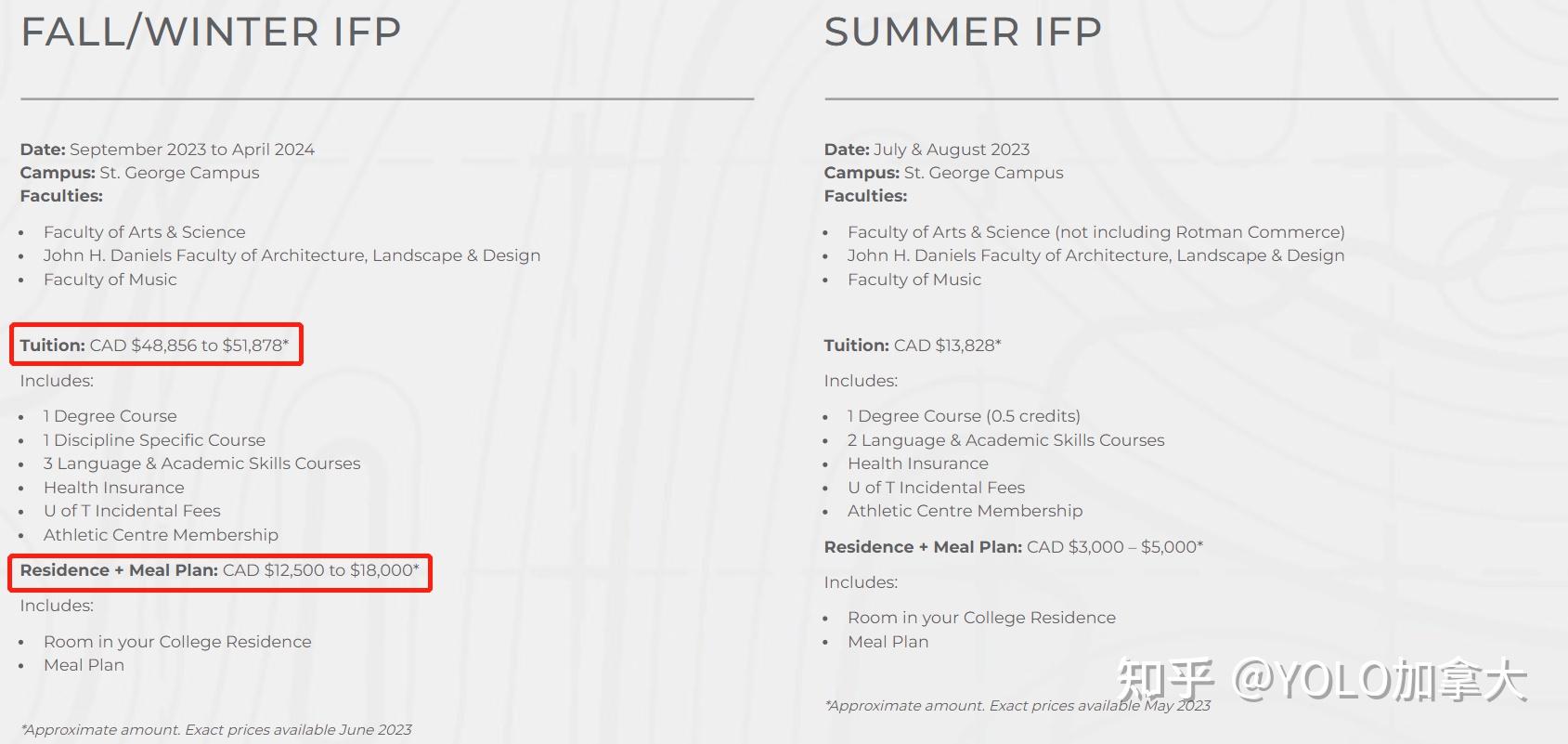Click the Residence + Meal Plan $3,000 – $5,000 text
1568x744 pixels.
point(1013,547)
